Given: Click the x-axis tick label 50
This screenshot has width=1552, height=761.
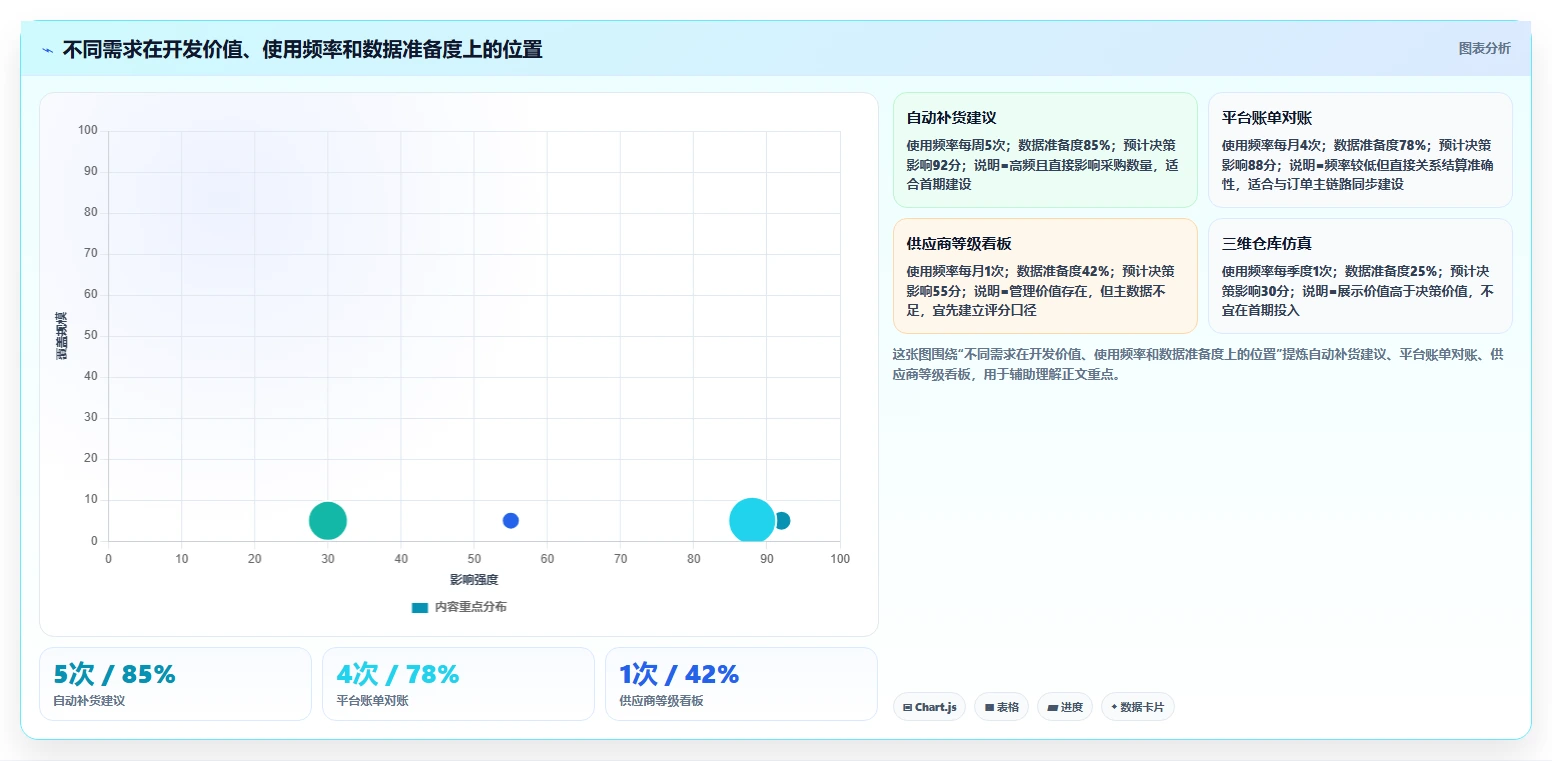Looking at the screenshot, I should click(474, 559).
